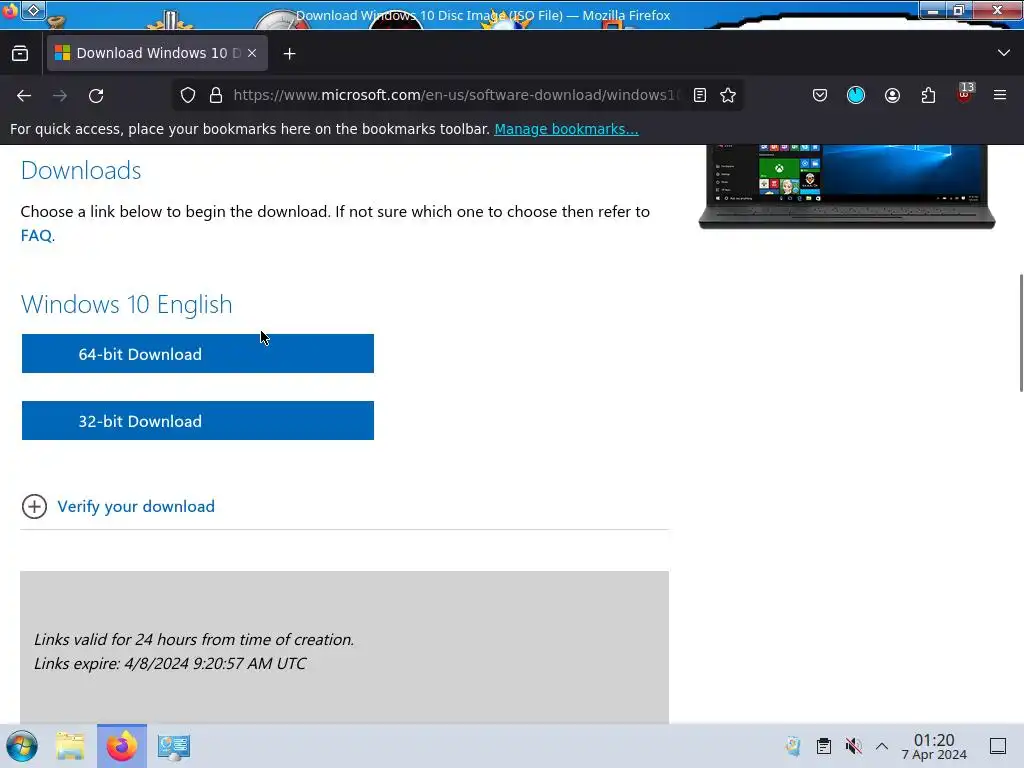
Task: Go back to the previous page
Action: [x=24, y=95]
